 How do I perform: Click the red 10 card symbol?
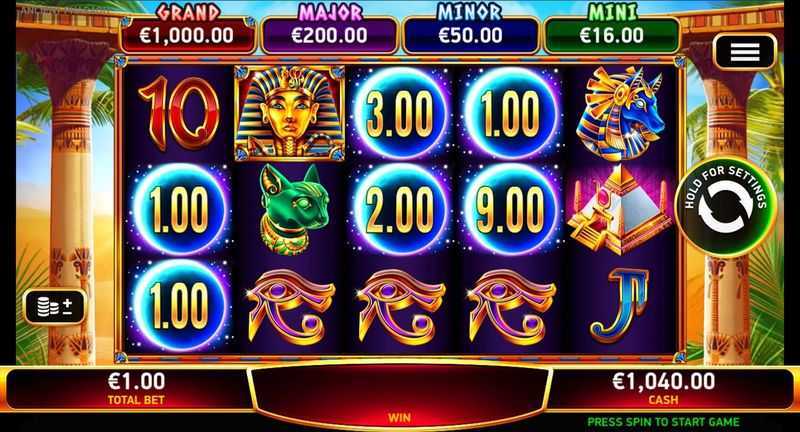tap(179, 112)
